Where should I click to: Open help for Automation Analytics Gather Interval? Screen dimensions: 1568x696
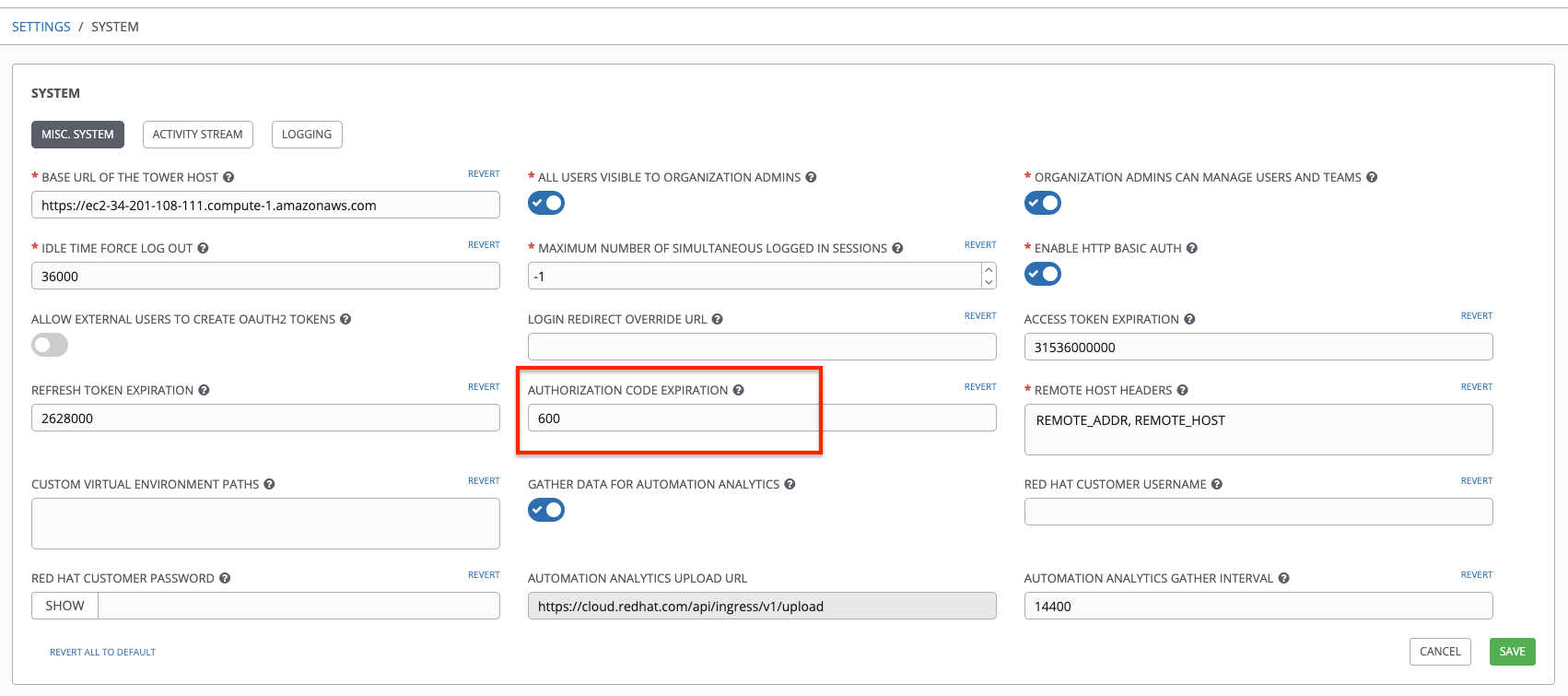1283,578
